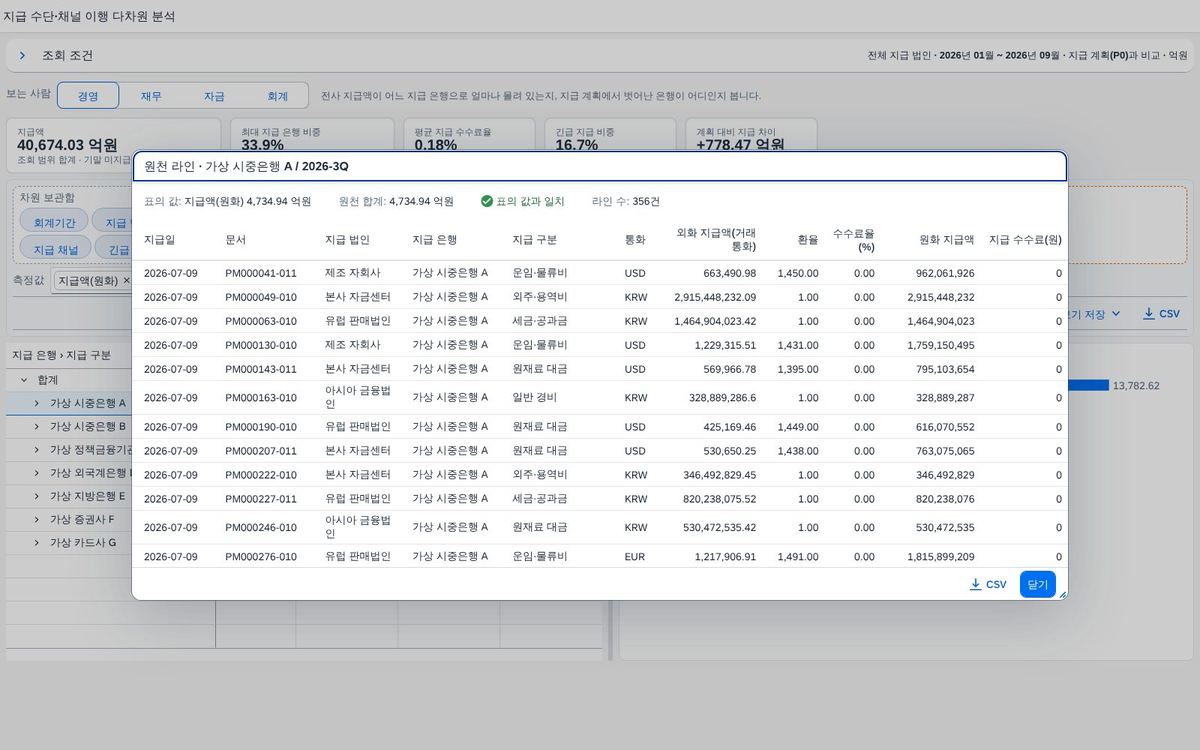Image resolution: width=1200 pixels, height=750 pixels.
Task: Sort by the 지급 법인 column header
Action: [x=347, y=240]
